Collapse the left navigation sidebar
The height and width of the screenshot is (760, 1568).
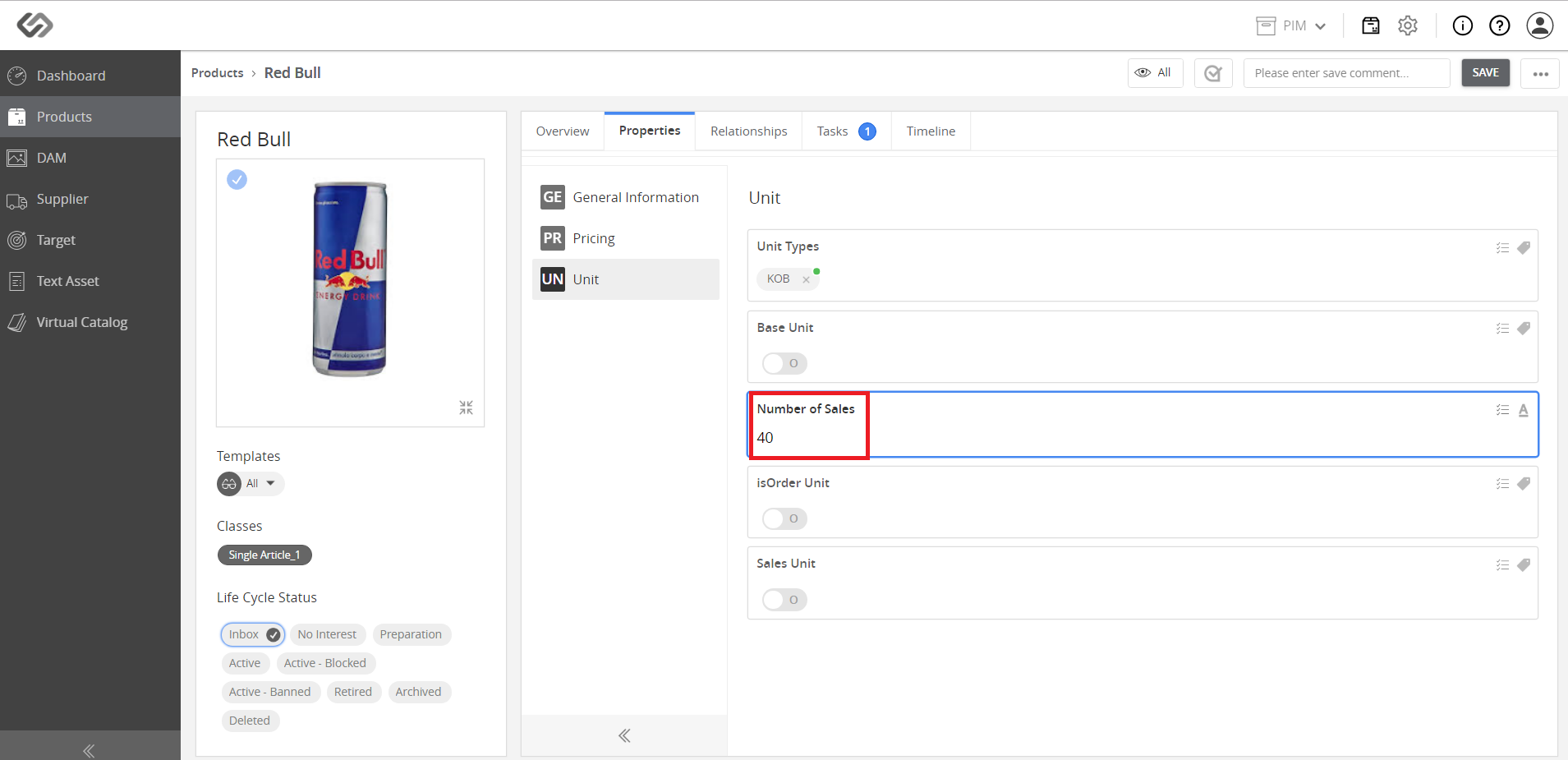(x=90, y=750)
